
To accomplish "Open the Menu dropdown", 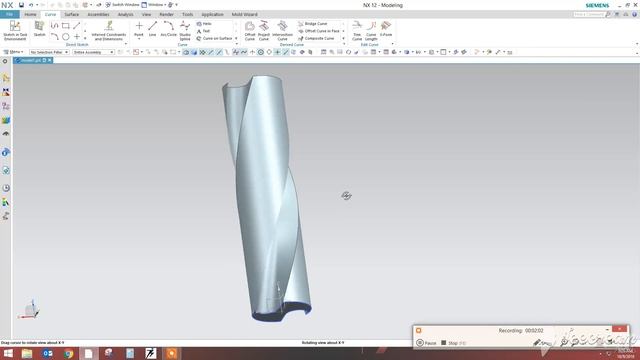I will (x=13, y=52).
